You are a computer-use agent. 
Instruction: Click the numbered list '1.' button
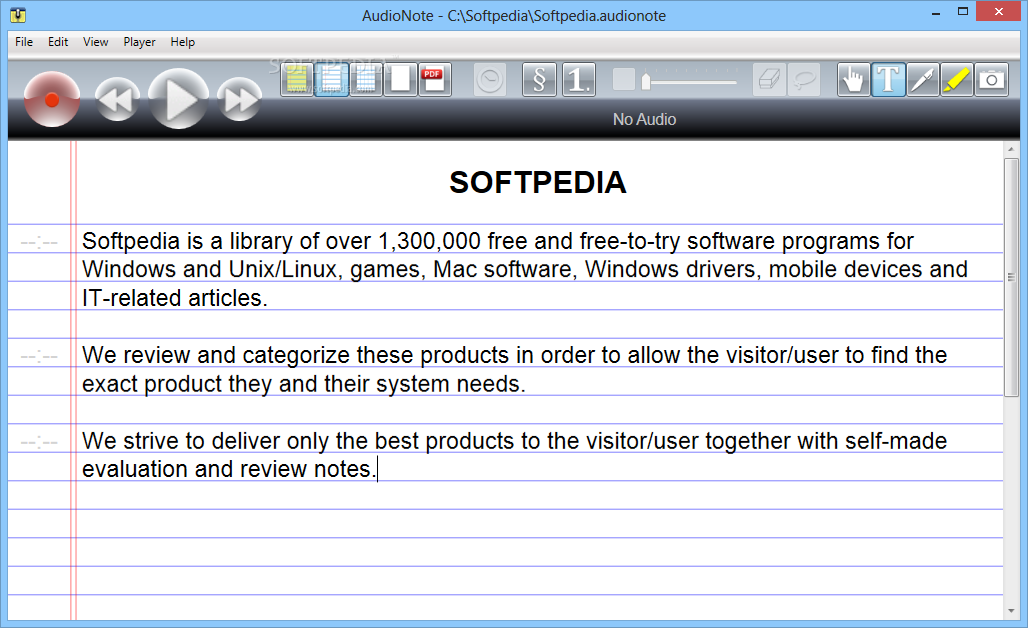(x=579, y=80)
